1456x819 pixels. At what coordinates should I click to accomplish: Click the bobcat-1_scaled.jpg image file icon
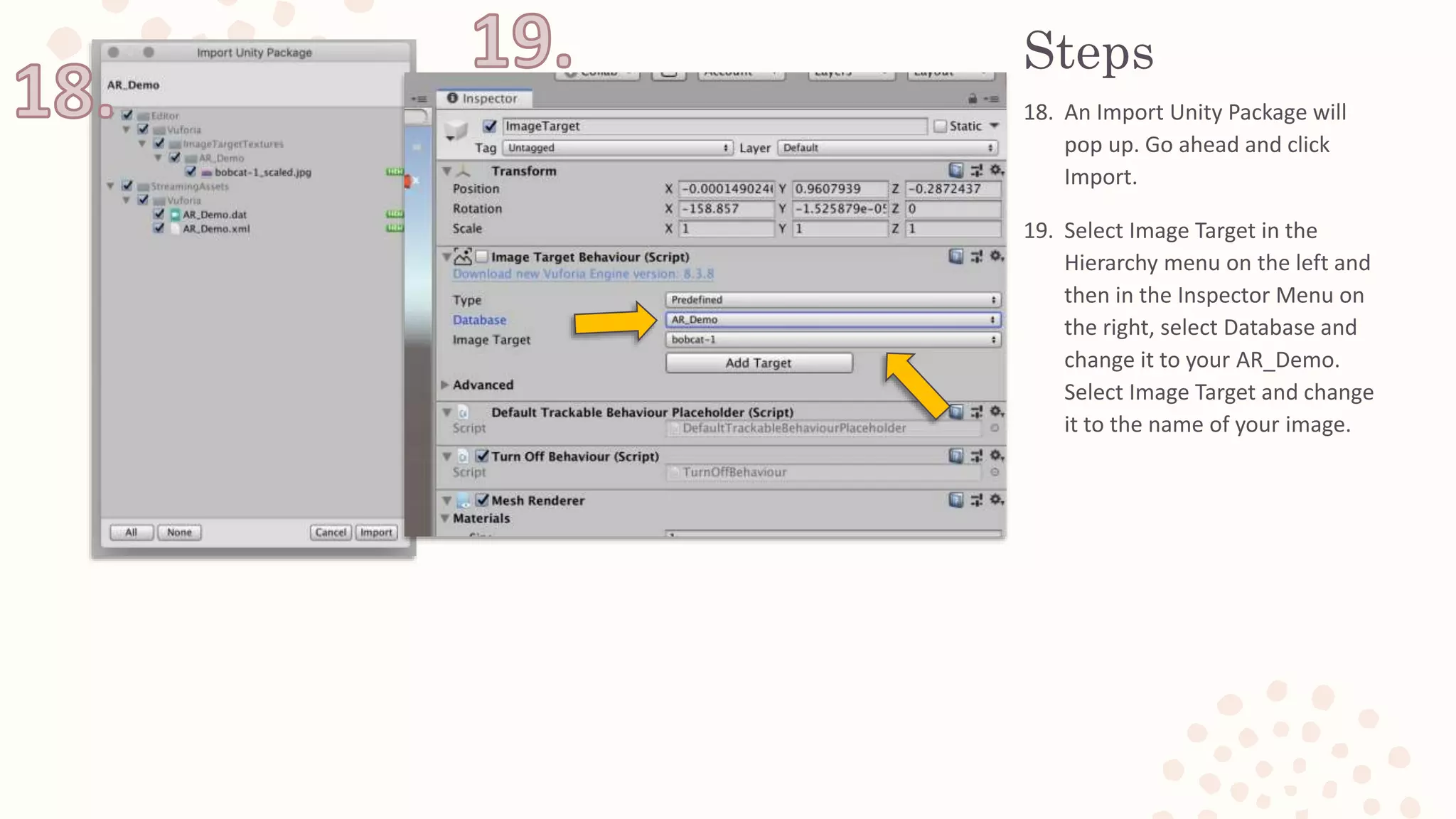coord(207,173)
